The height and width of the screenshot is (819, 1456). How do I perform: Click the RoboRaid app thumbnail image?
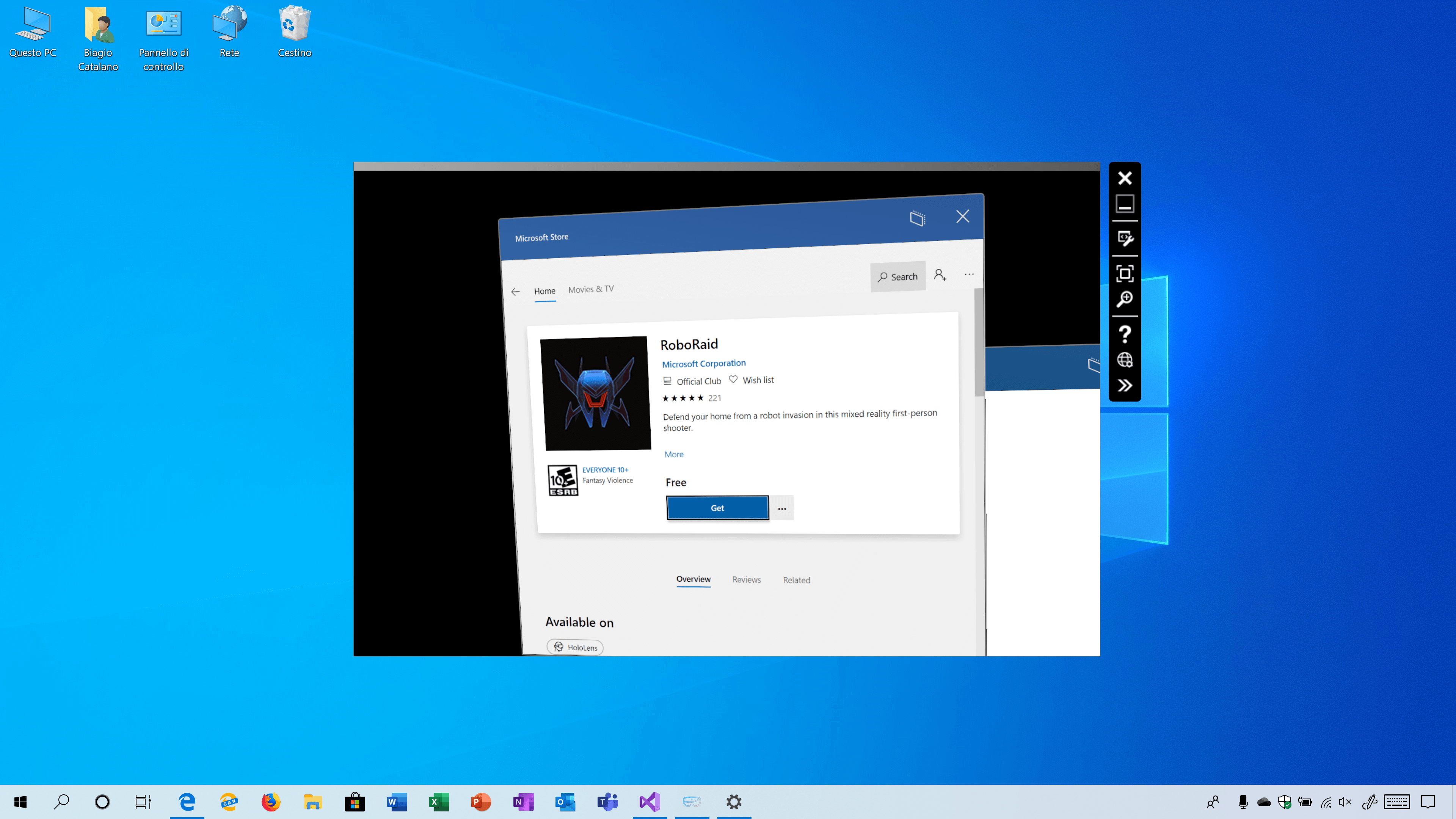click(595, 394)
